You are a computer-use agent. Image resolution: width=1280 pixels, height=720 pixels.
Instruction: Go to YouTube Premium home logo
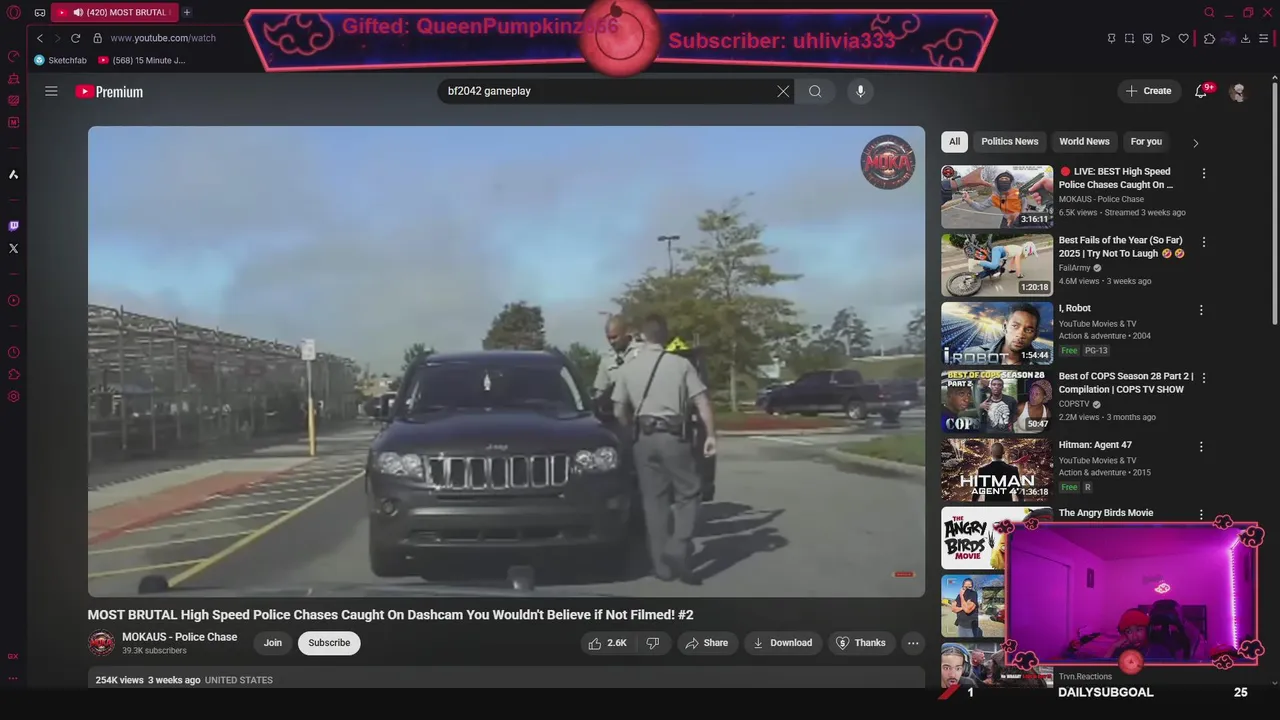109,91
